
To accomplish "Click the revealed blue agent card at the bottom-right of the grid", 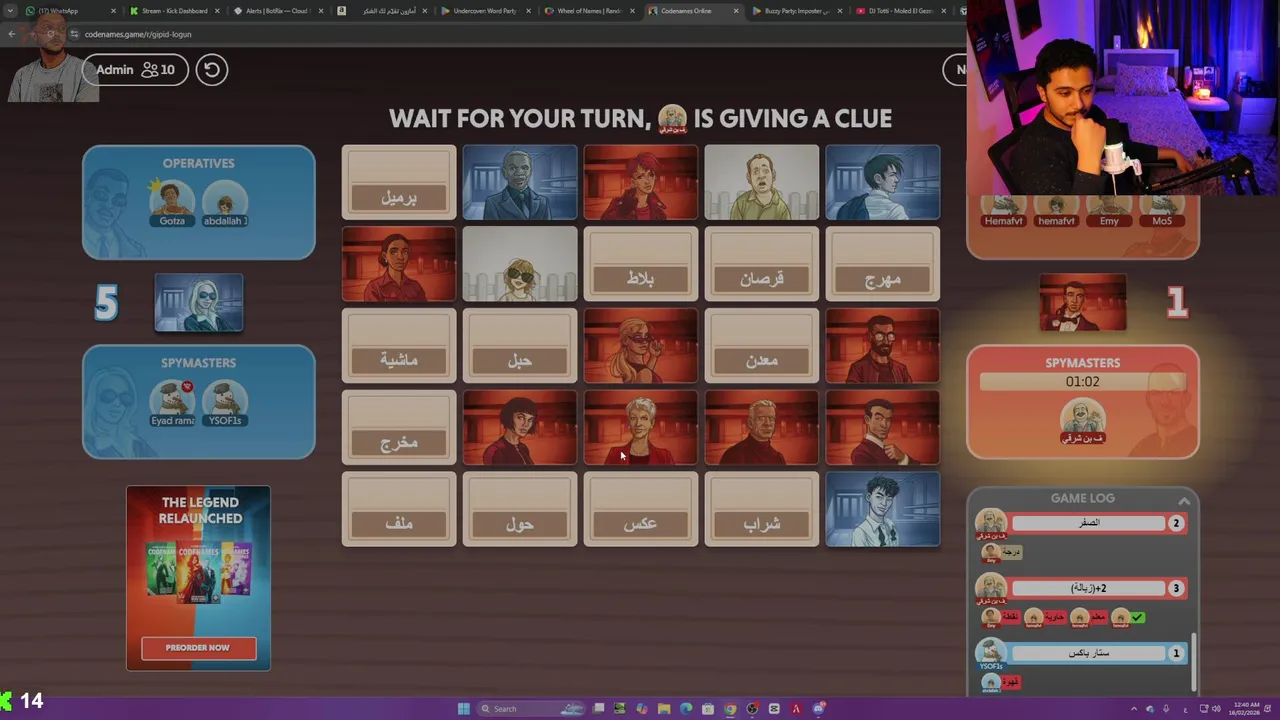I will point(883,509).
